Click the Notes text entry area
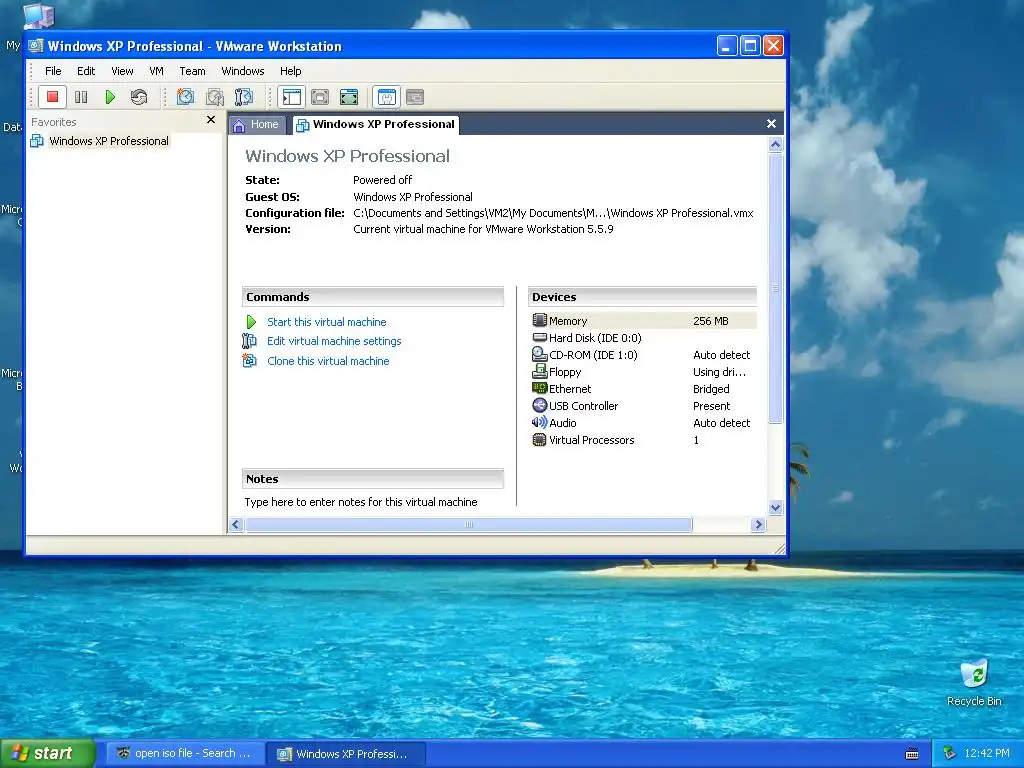Viewport: 1024px width, 768px height. point(361,502)
